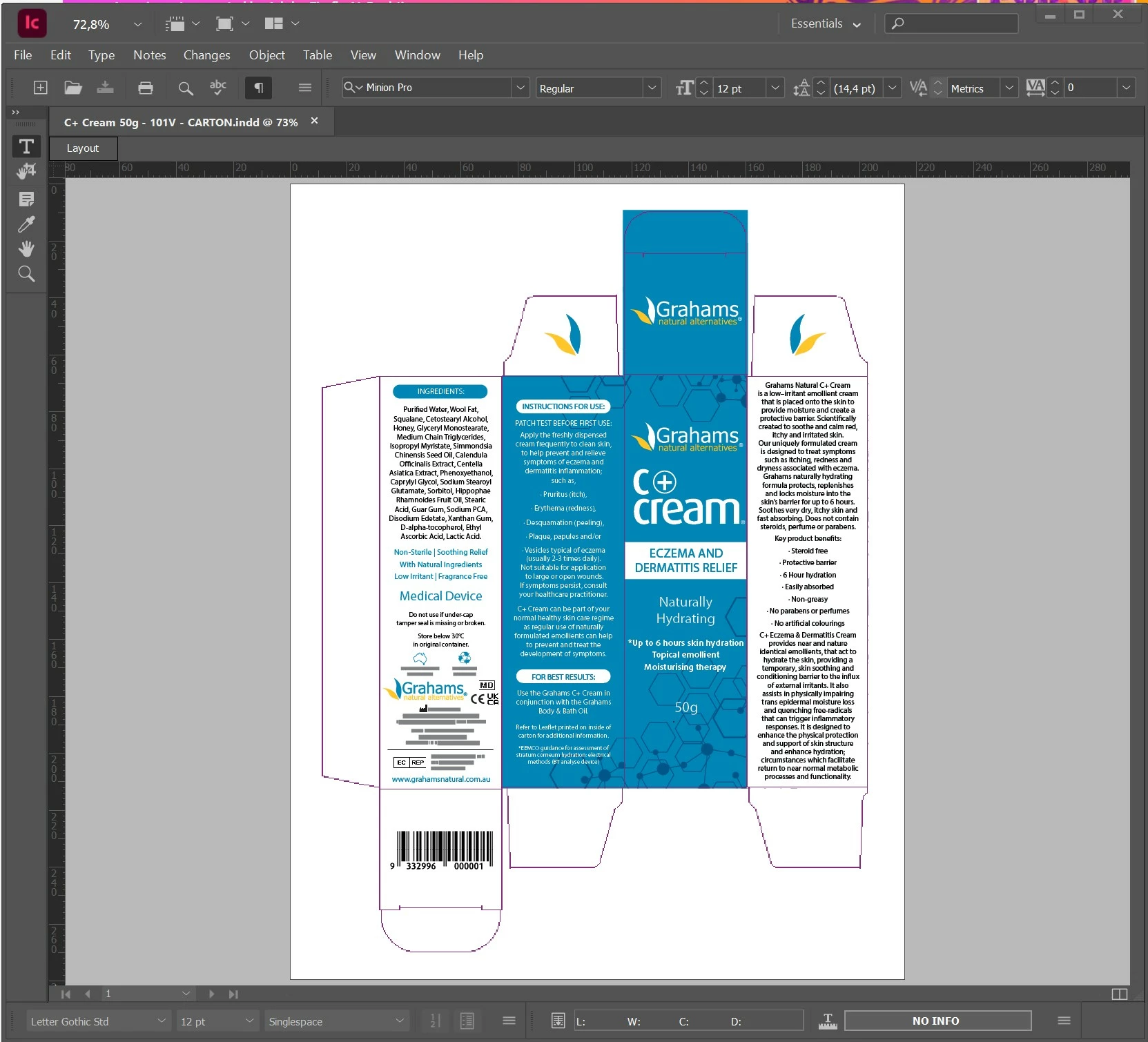The height and width of the screenshot is (1042, 1148).
Task: Run the spell check abc icon
Action: point(218,88)
